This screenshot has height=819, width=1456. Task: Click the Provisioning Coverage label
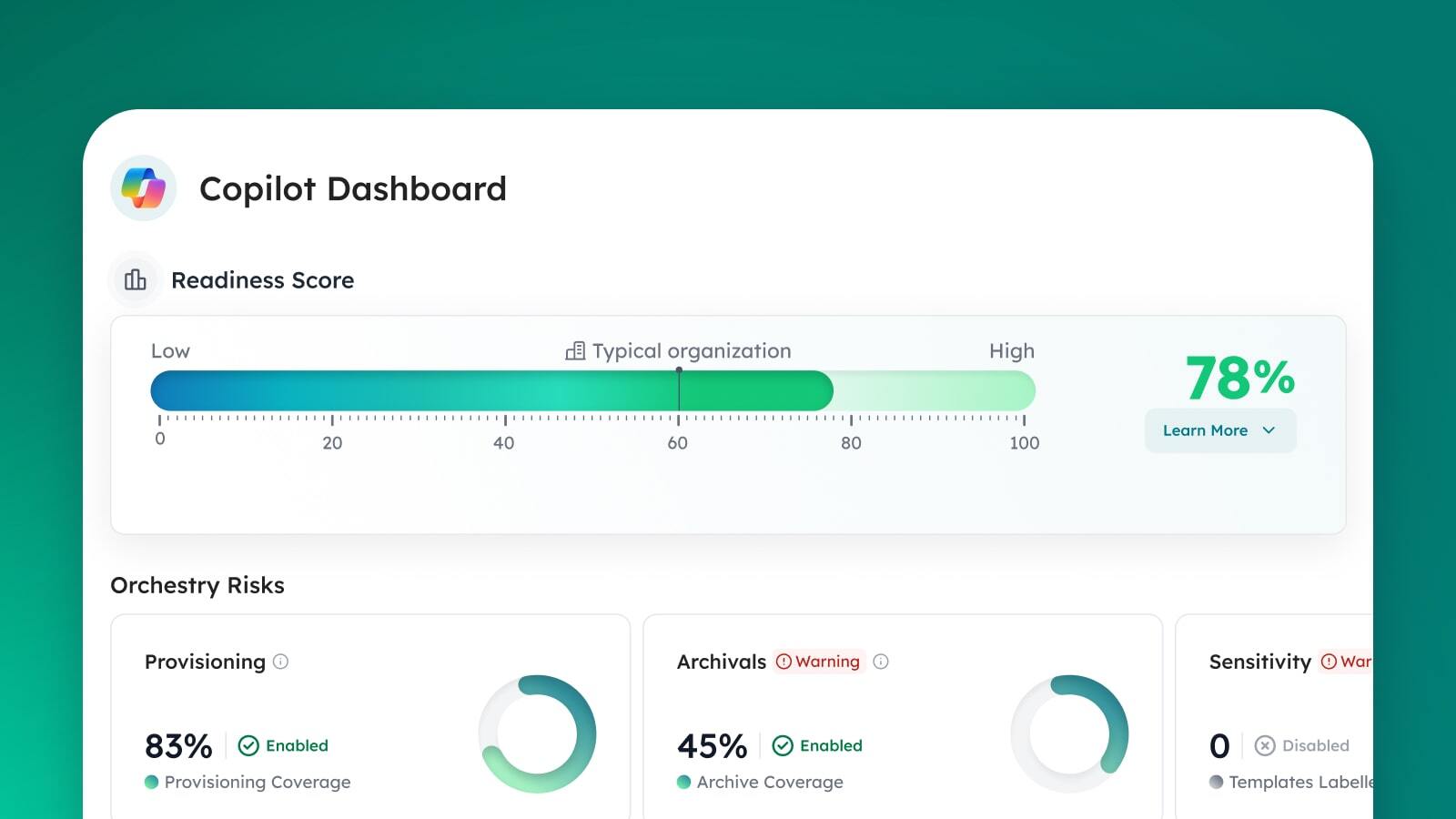[x=258, y=782]
